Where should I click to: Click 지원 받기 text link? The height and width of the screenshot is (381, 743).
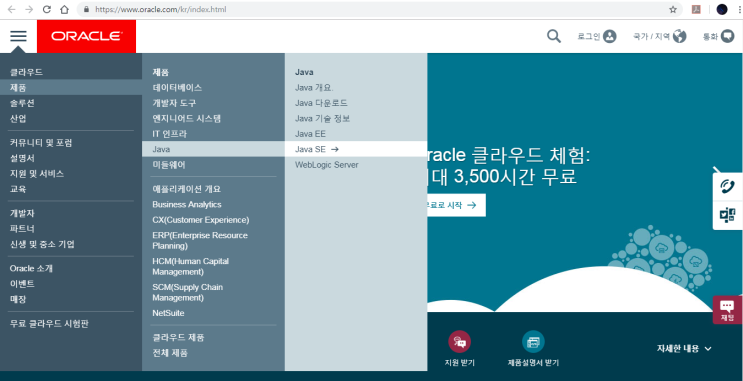point(459,363)
